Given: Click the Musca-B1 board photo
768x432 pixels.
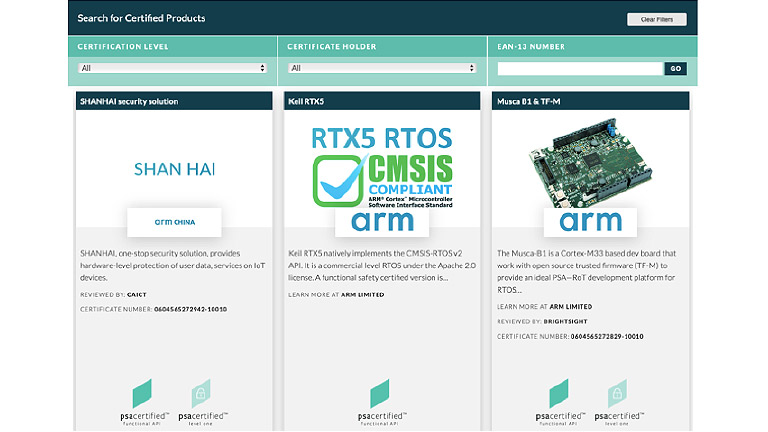Looking at the screenshot, I should click(590, 162).
